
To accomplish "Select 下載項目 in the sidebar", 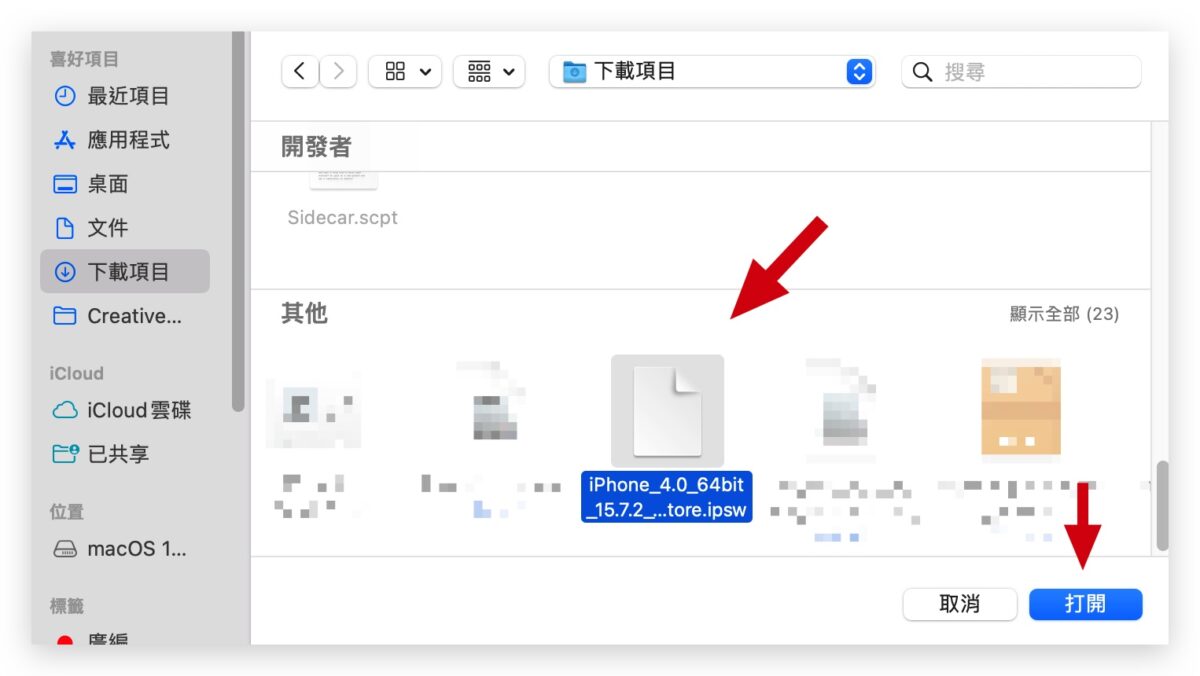I will tap(126, 272).
